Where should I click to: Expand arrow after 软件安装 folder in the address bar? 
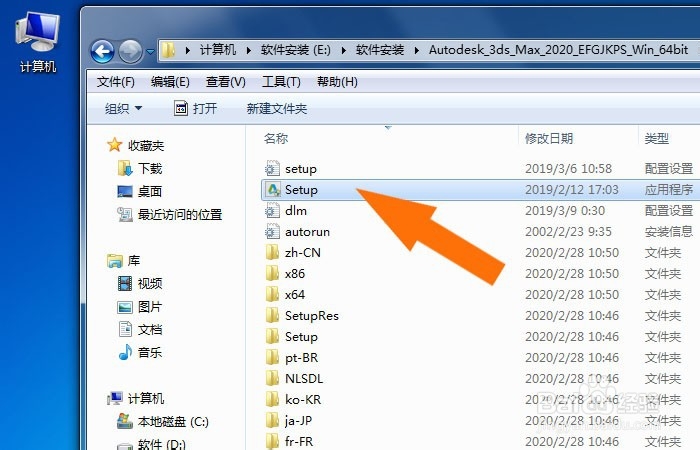pyautogui.click(x=417, y=50)
